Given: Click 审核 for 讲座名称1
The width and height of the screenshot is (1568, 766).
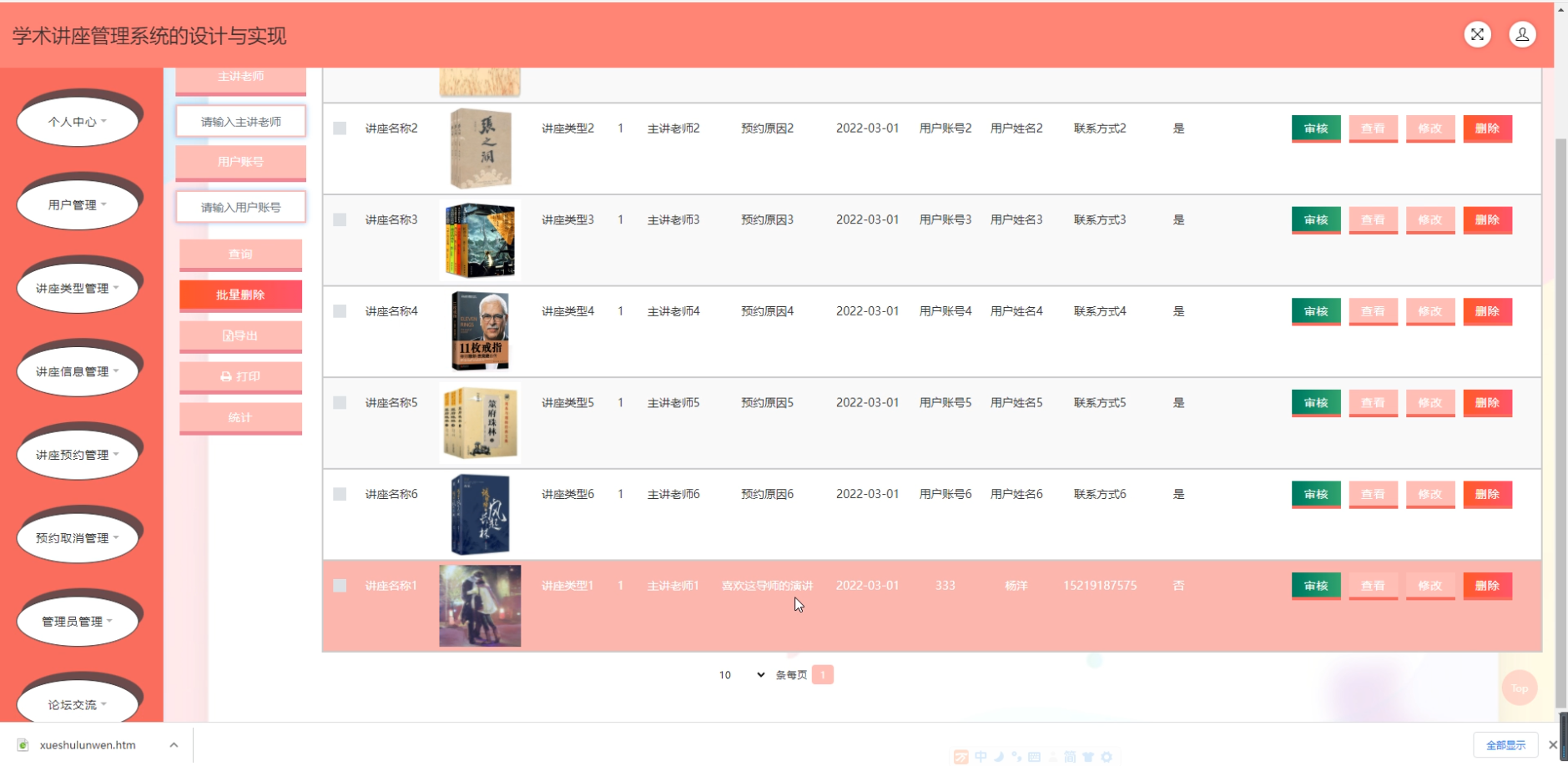Looking at the screenshot, I should click(1316, 586).
